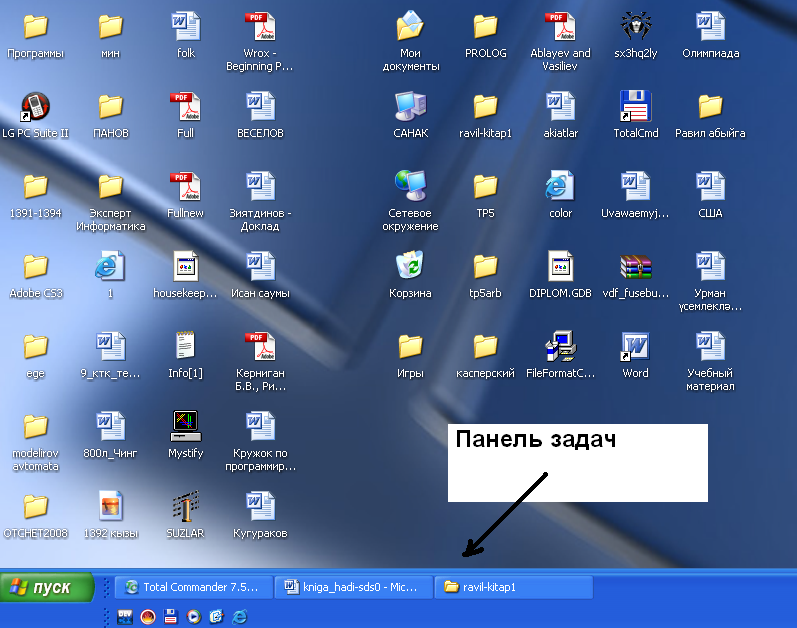The height and width of the screenshot is (628, 797).
Task: Select the 9_ктк_те Word document
Action: coord(110,347)
